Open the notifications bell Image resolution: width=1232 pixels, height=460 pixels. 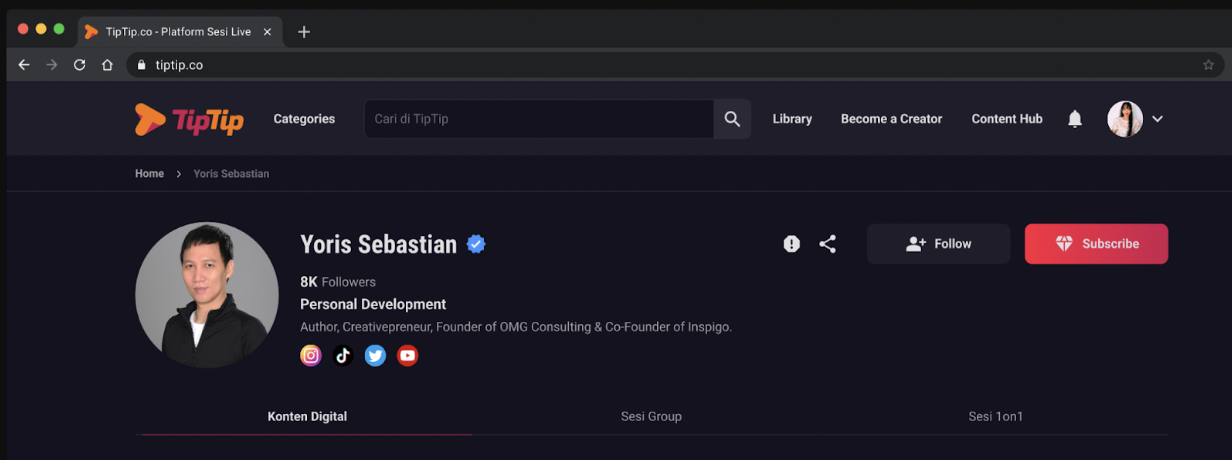(x=1075, y=119)
